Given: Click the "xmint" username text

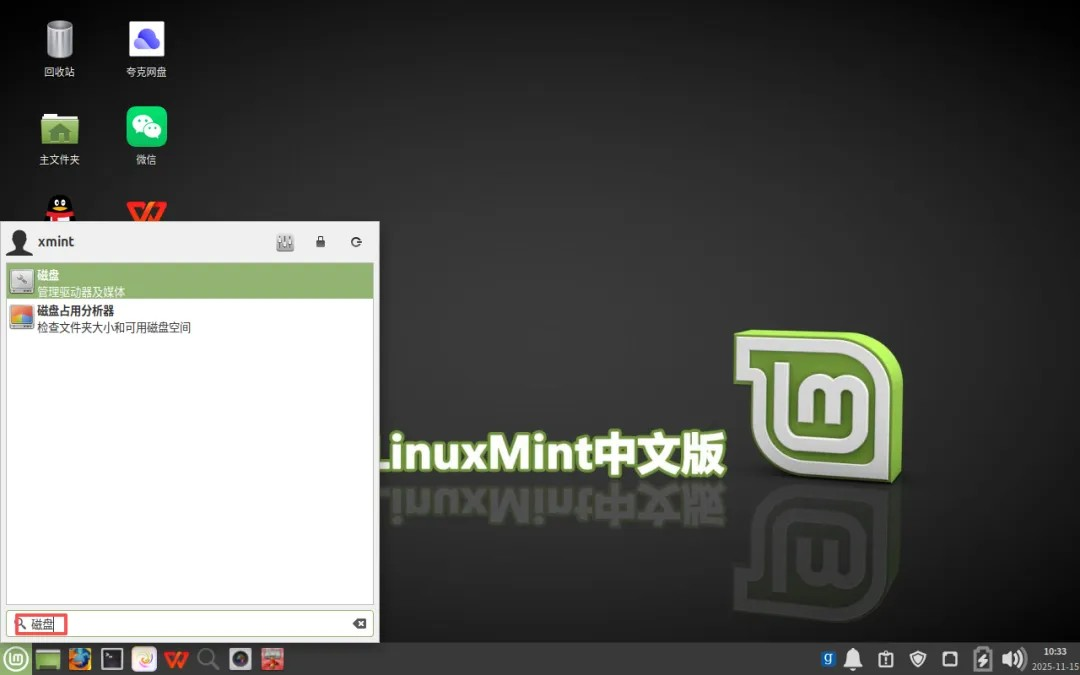Looking at the screenshot, I should pos(56,242).
